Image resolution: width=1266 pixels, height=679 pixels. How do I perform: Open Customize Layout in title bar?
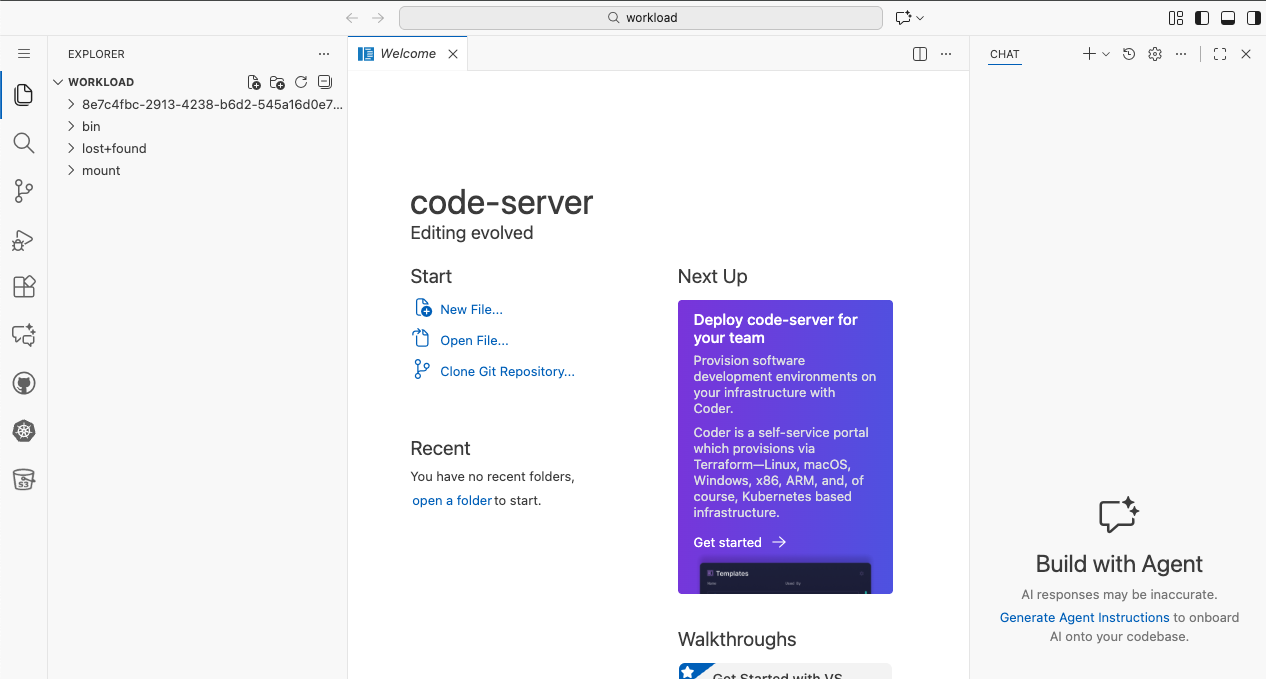tap(1176, 18)
